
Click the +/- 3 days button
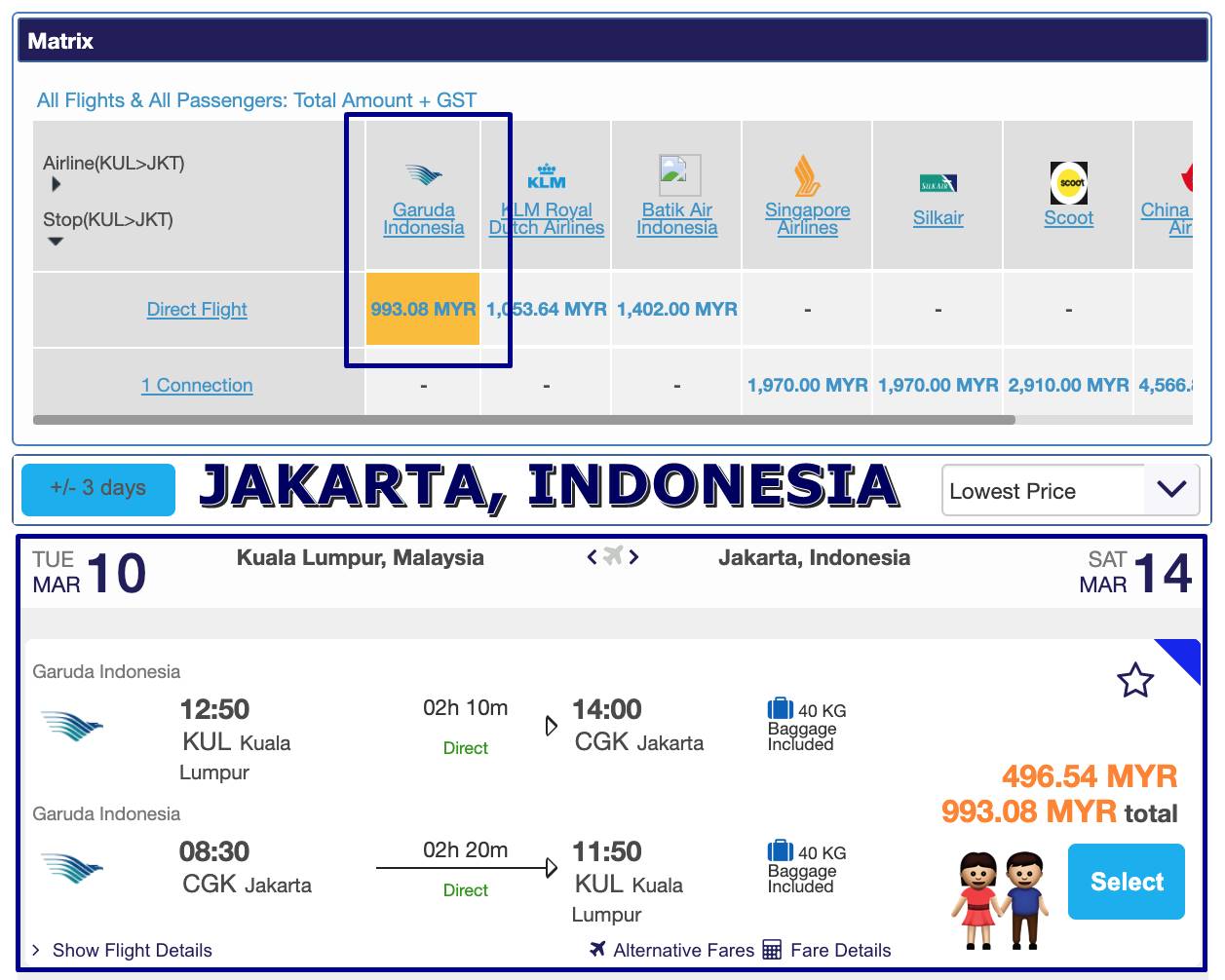[98, 489]
